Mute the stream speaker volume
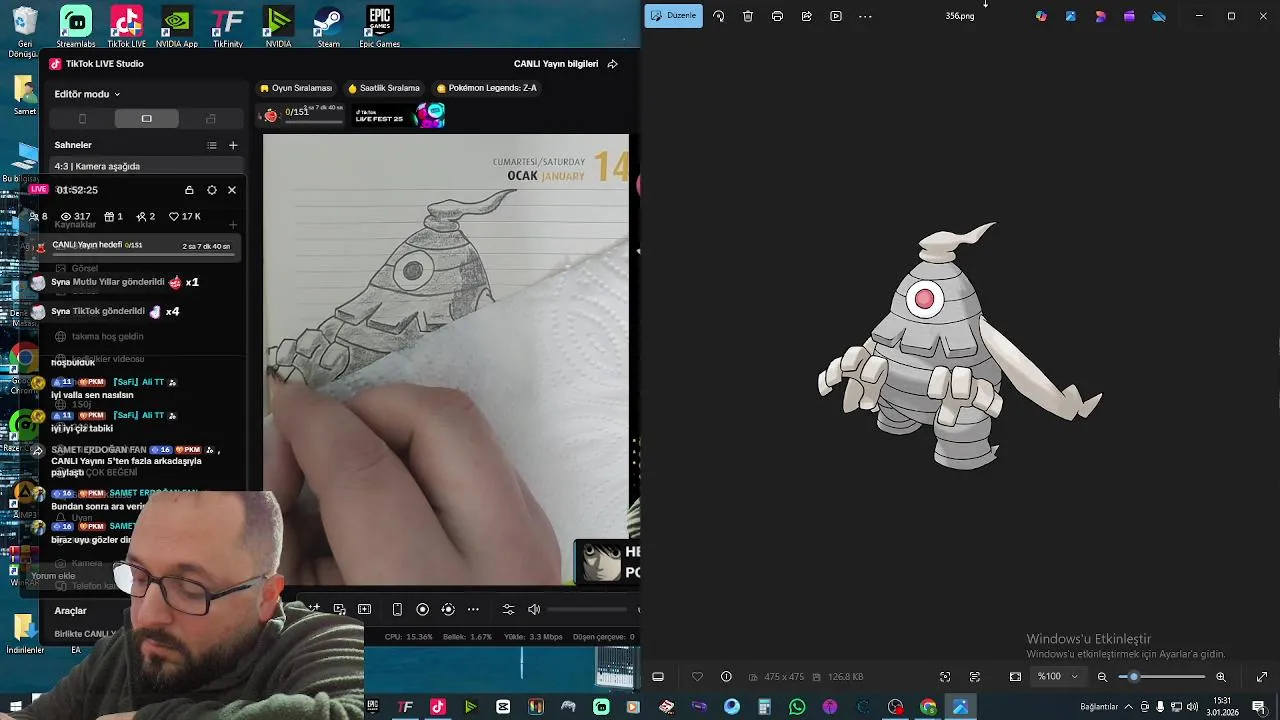The height and width of the screenshot is (720, 1280). (x=534, y=609)
